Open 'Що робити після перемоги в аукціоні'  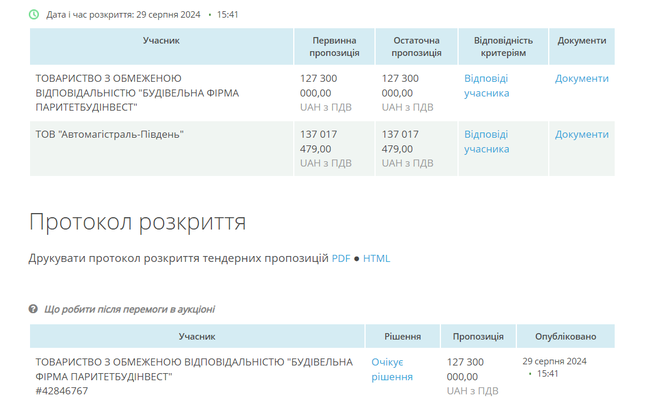[x=129, y=310]
